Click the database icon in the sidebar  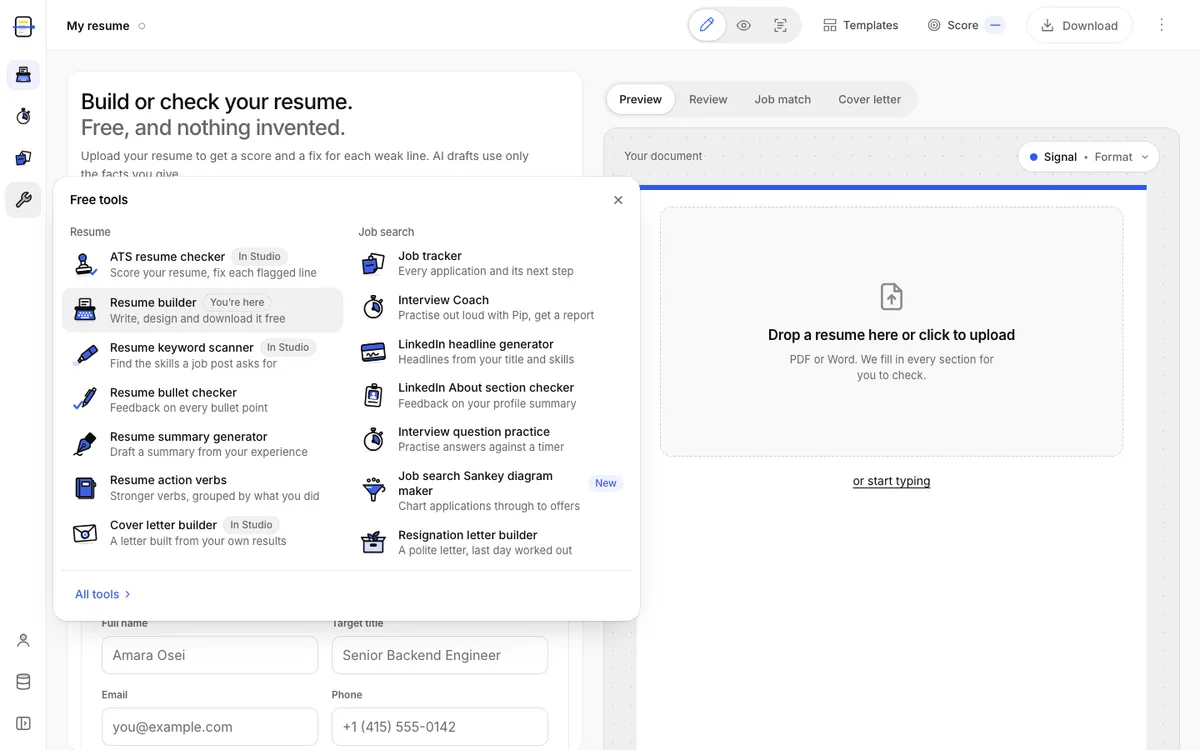point(23,682)
